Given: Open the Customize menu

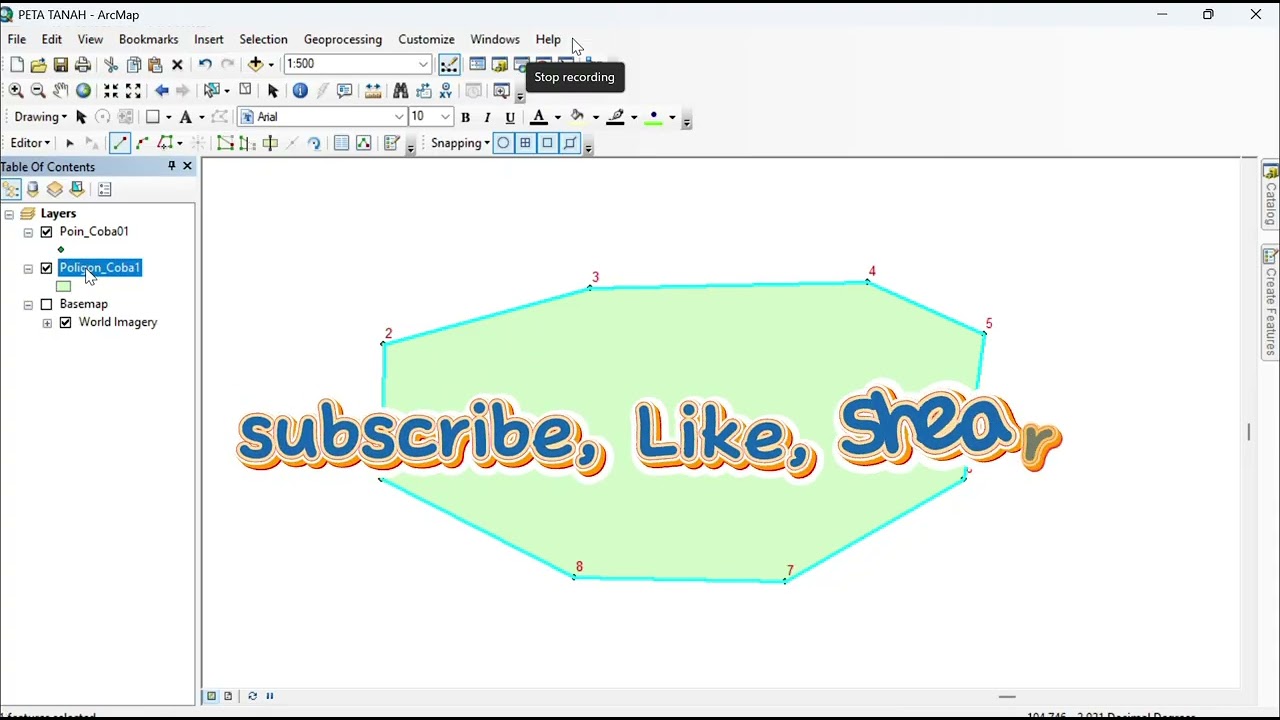Looking at the screenshot, I should tap(426, 39).
